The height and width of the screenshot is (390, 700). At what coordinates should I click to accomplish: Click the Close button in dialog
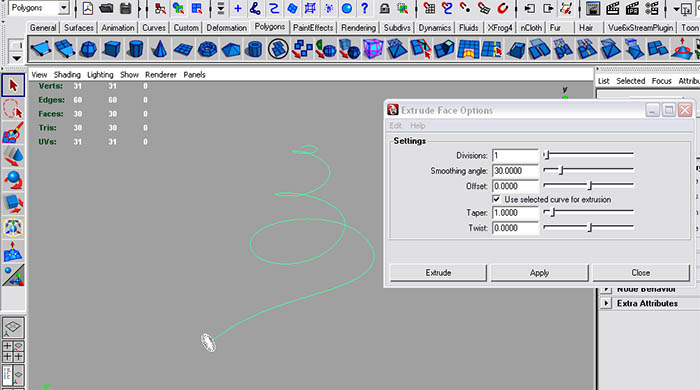tap(641, 273)
